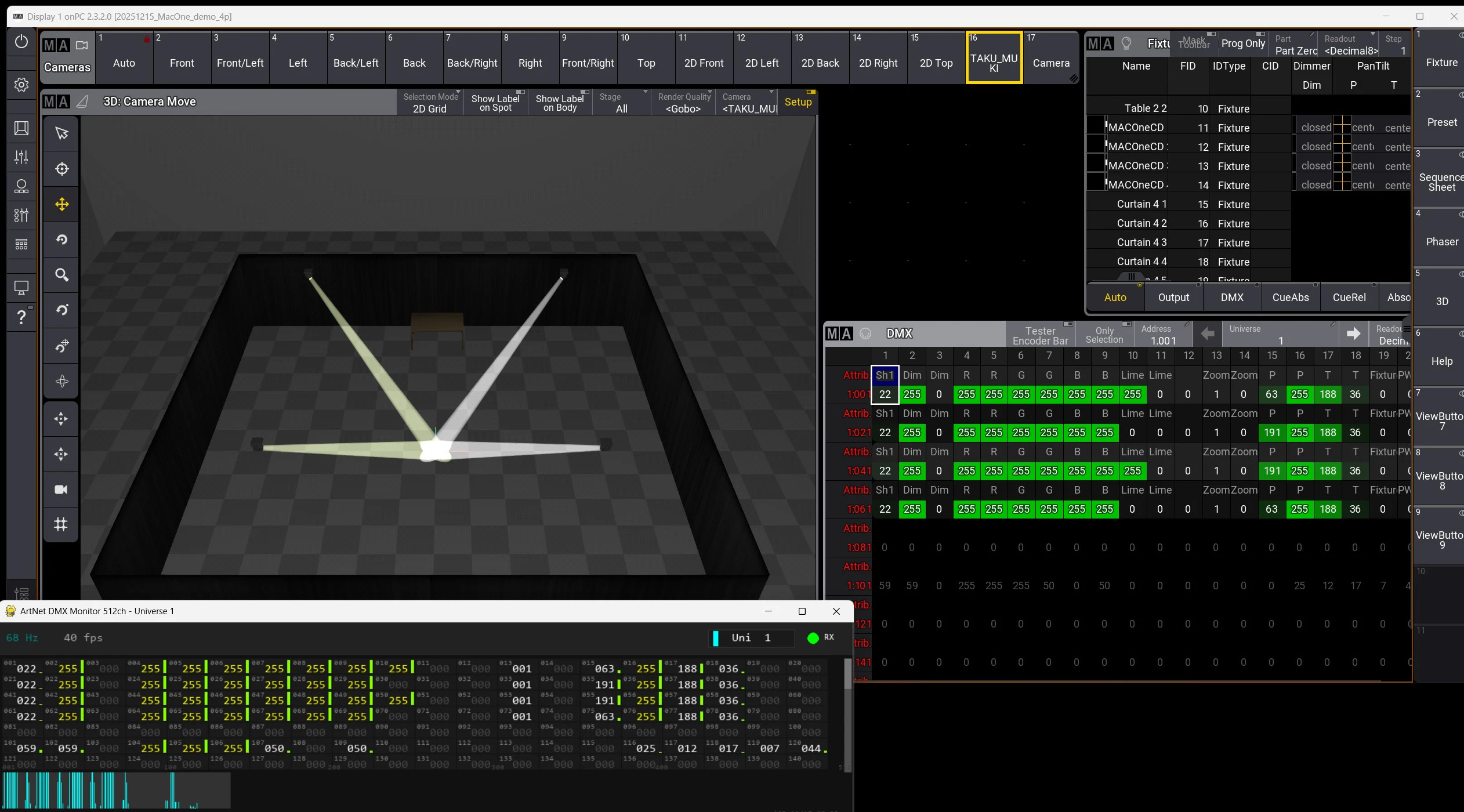Open the Selection Mode 2D Grid dropdown
This screenshot has width=1464, height=812.
(x=430, y=102)
